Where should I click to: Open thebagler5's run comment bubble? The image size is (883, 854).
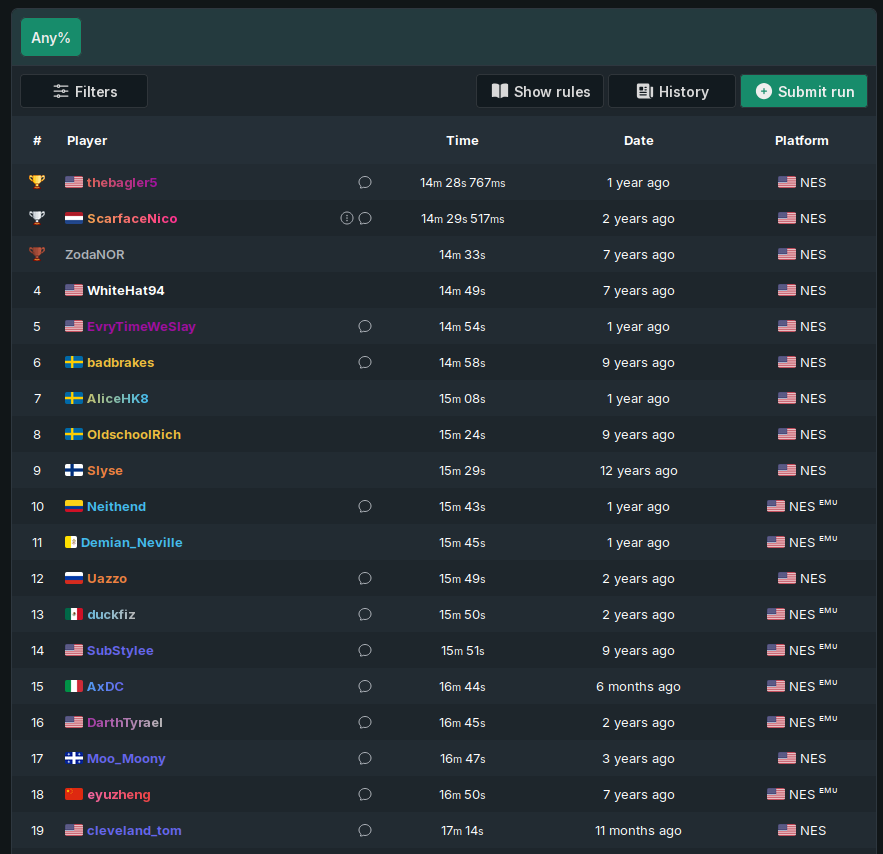tap(365, 182)
